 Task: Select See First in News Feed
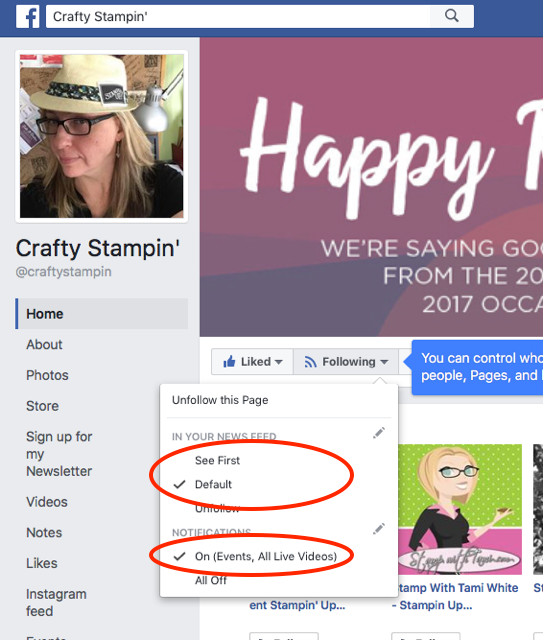[x=217, y=460]
